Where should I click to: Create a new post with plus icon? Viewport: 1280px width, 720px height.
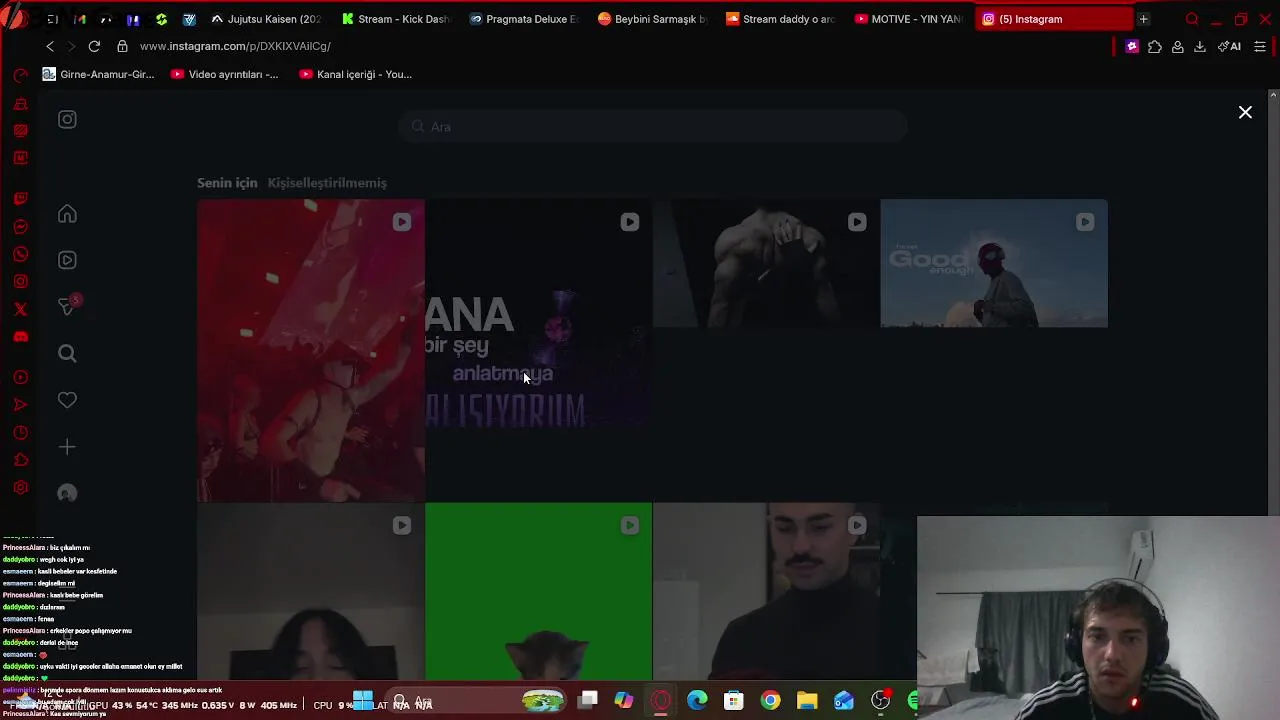point(67,447)
